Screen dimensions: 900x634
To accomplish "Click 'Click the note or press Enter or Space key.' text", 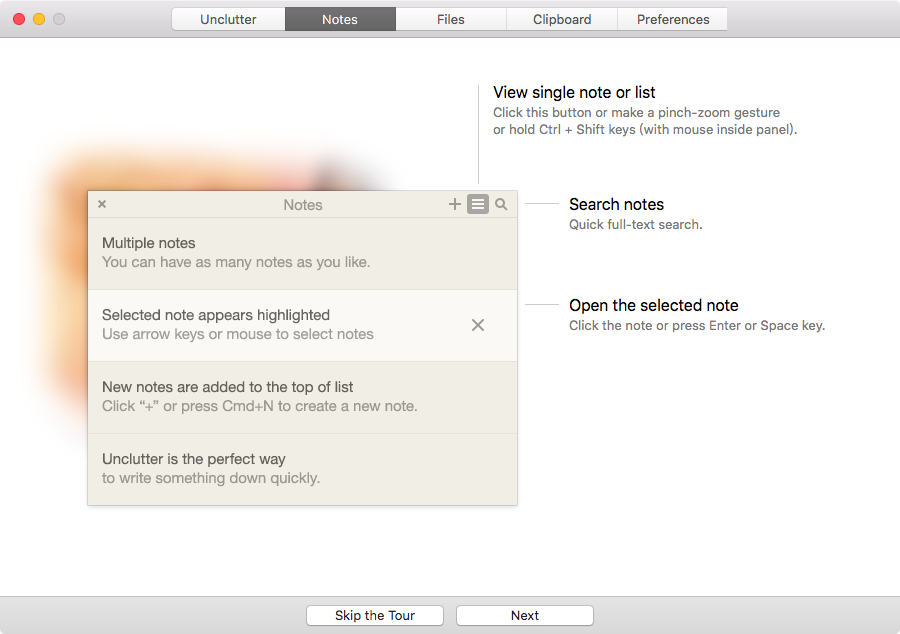I will coord(697,325).
